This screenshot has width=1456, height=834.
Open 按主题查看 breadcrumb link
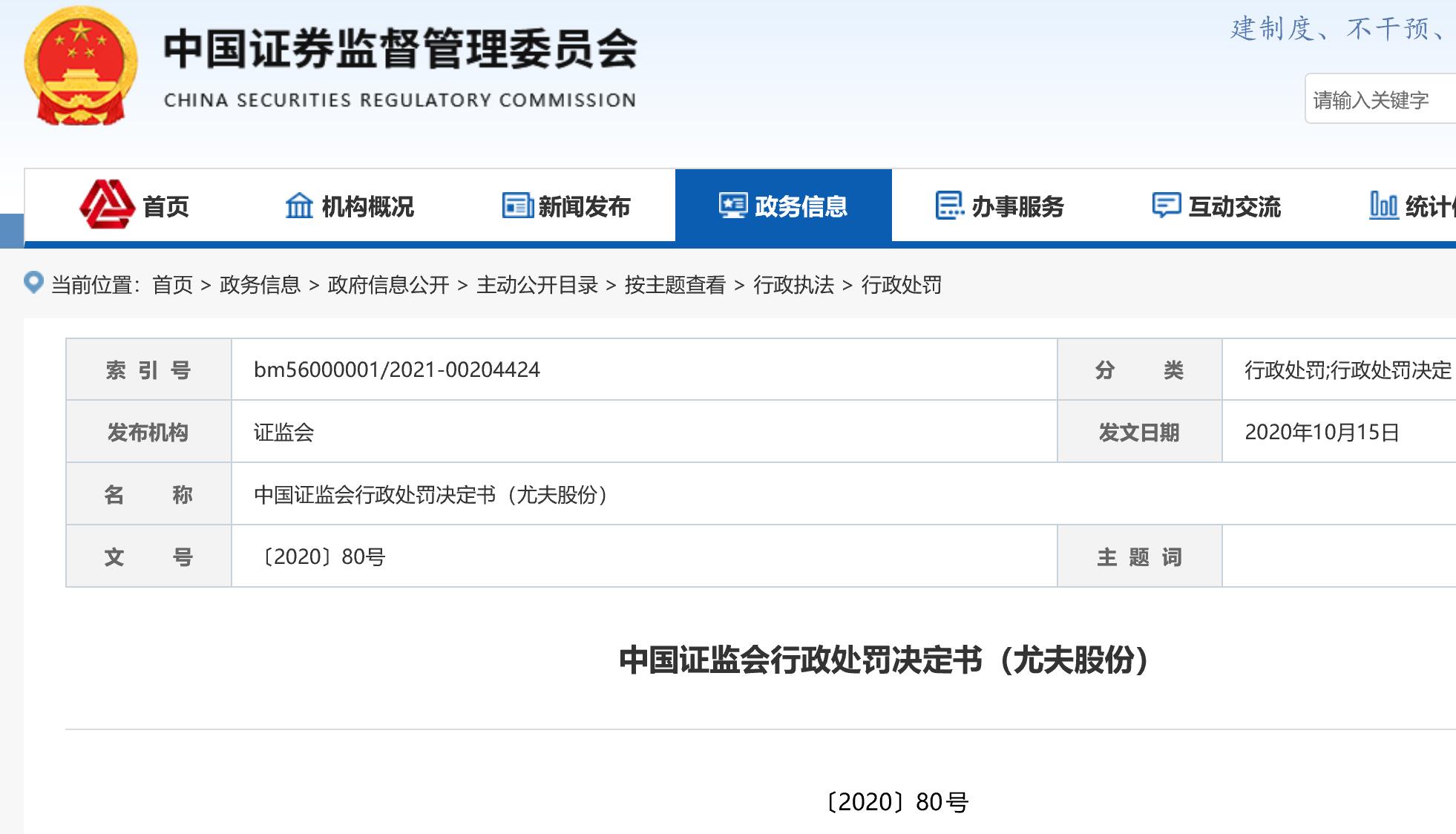pyautogui.click(x=675, y=285)
